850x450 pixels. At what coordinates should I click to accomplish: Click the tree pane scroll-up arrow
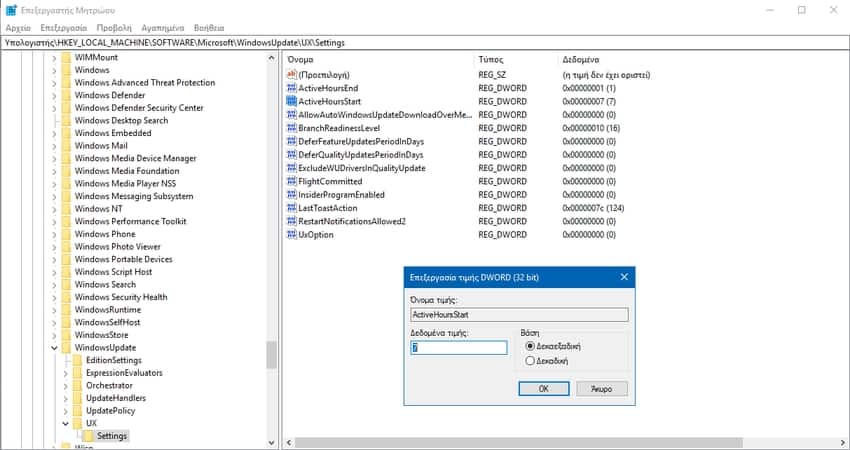(x=272, y=57)
